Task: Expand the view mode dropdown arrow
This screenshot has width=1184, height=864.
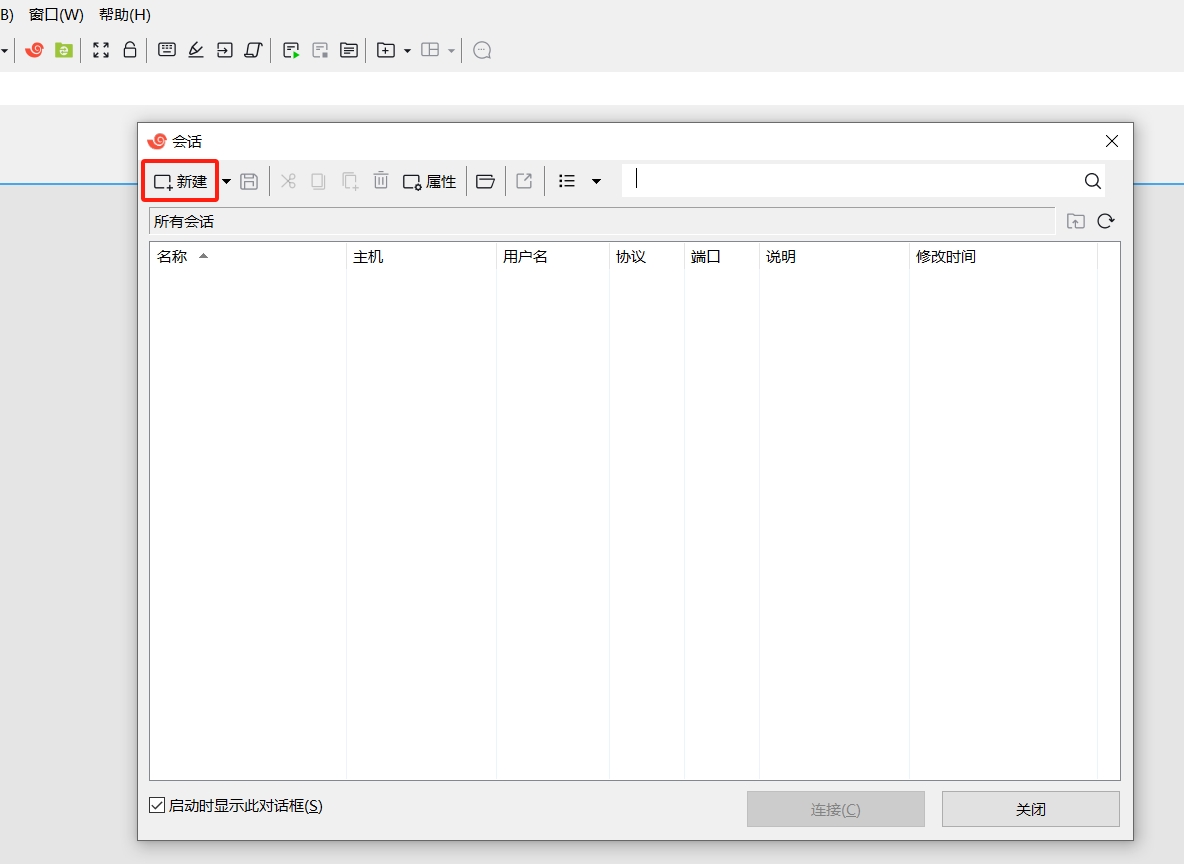Action: click(597, 181)
